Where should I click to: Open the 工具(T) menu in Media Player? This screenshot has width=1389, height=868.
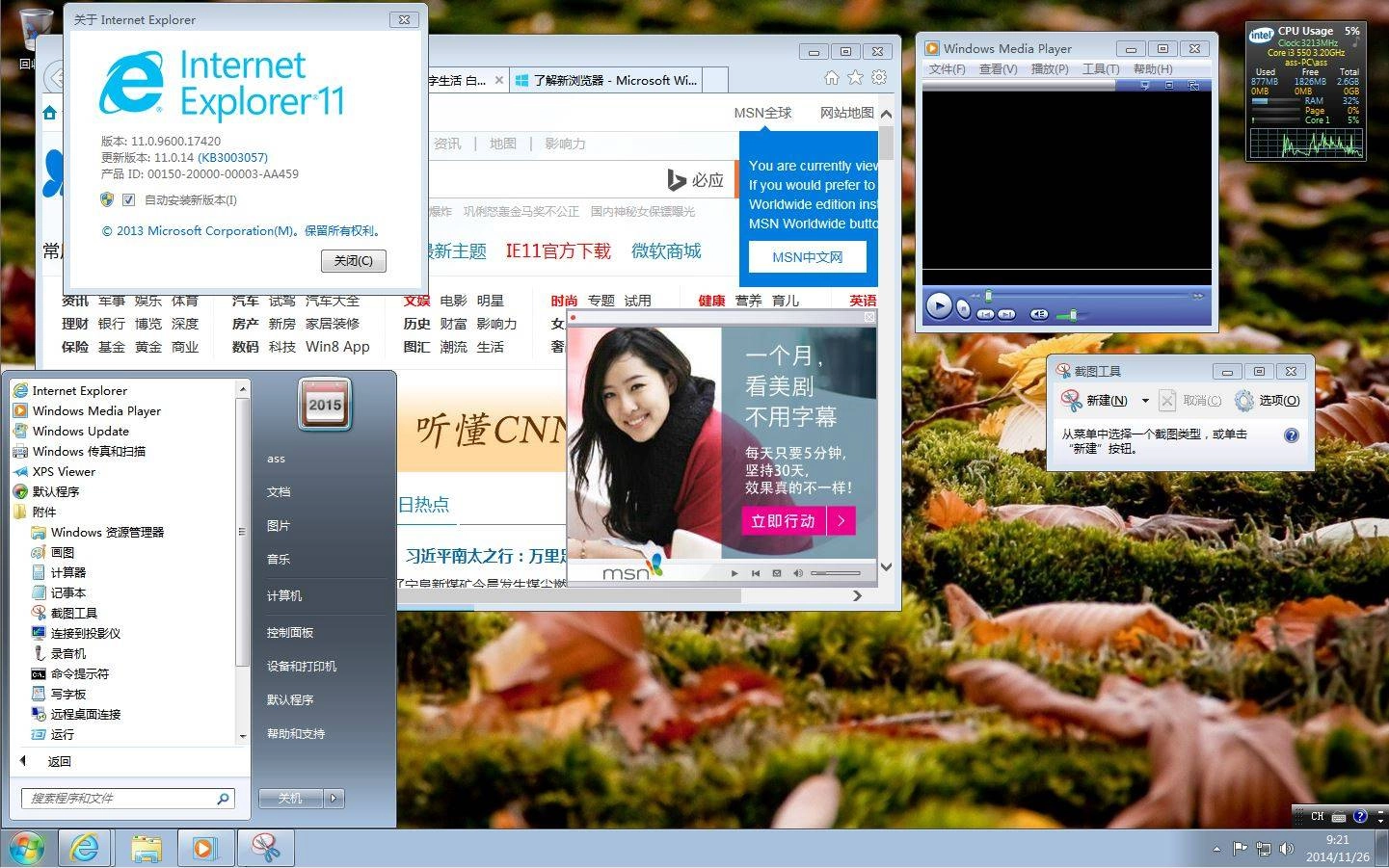coord(1101,69)
